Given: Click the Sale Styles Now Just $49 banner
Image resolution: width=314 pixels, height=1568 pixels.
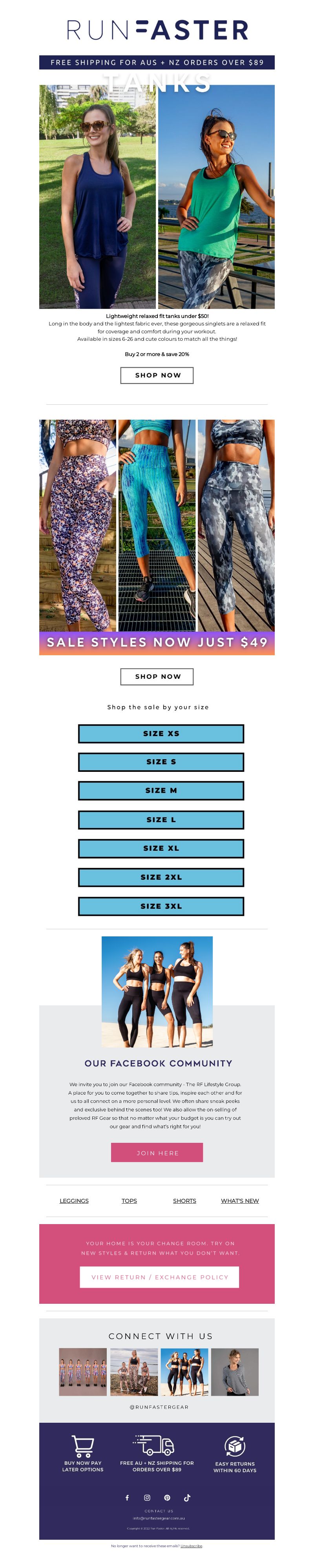Looking at the screenshot, I should click(157, 643).
